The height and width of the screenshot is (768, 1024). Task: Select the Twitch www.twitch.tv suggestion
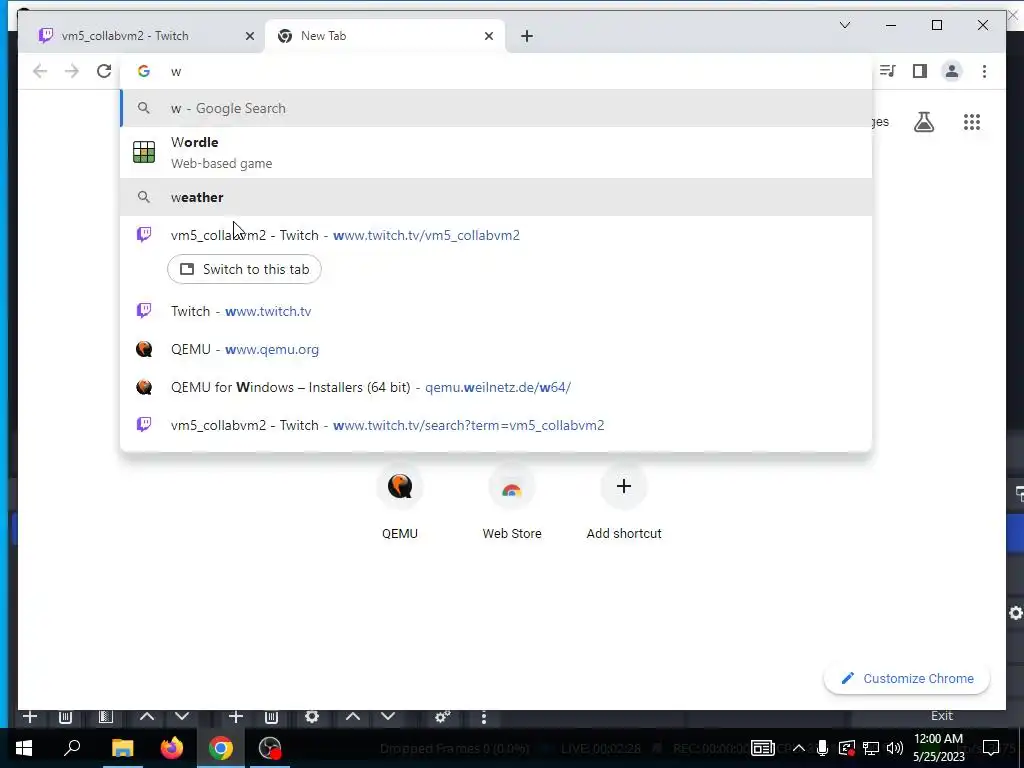click(496, 312)
